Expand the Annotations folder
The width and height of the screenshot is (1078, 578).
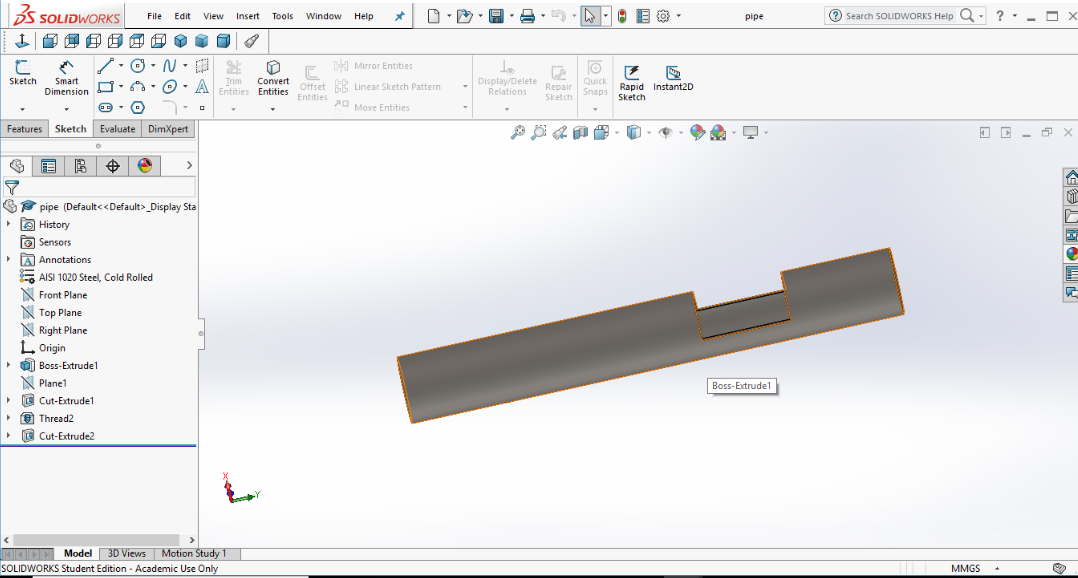click(8, 259)
